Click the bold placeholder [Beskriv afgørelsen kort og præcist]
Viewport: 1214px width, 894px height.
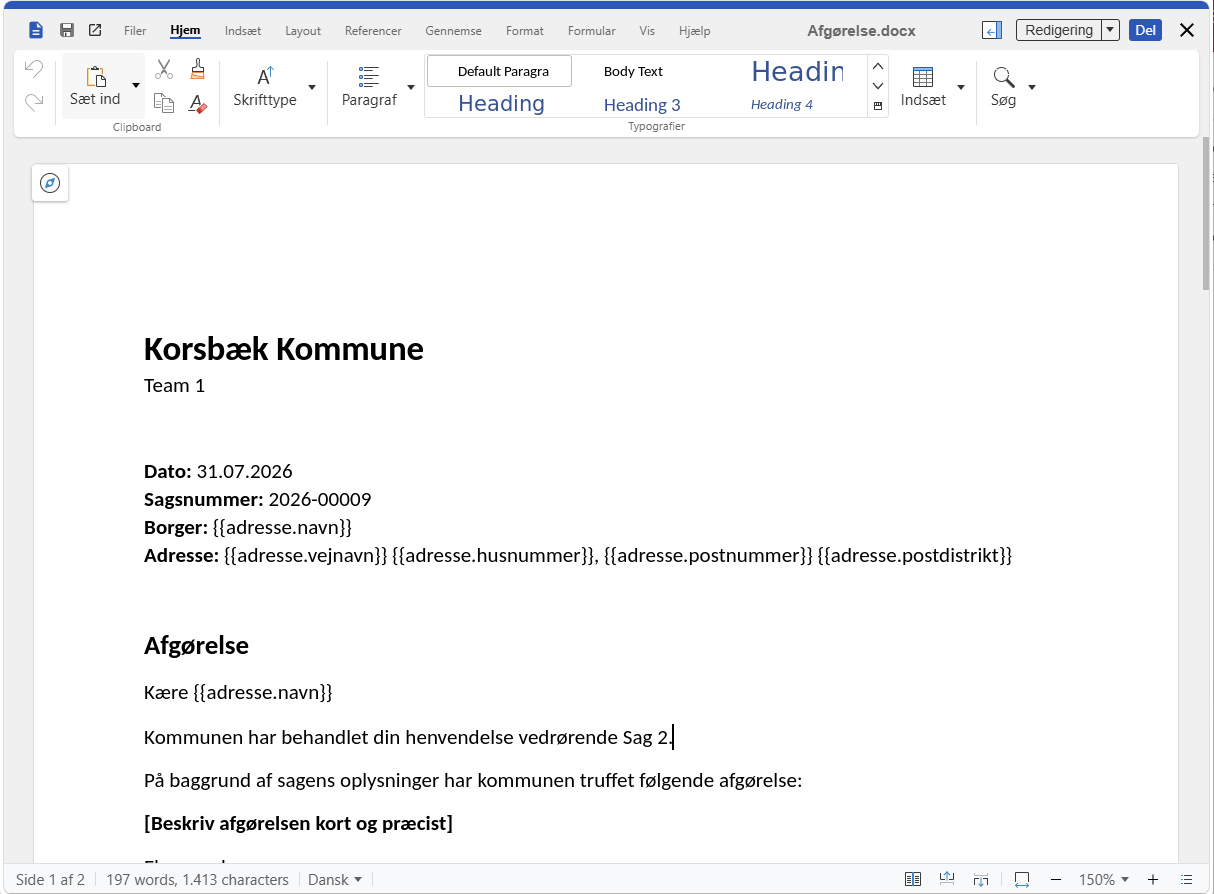click(298, 823)
